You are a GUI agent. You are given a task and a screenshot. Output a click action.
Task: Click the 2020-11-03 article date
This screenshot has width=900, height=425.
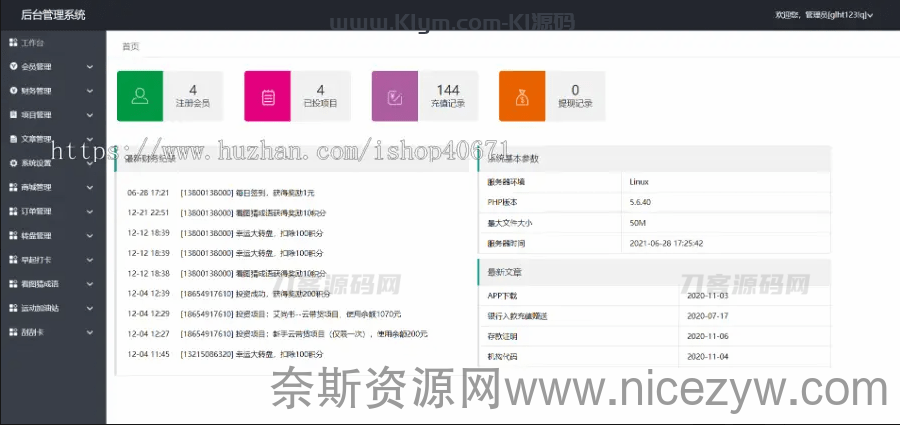(x=708, y=296)
